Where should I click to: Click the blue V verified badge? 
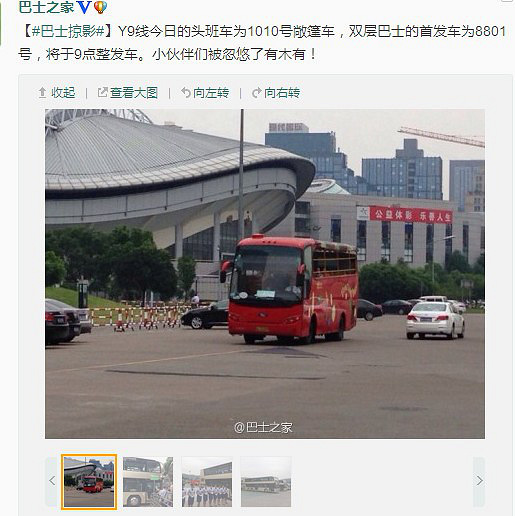click(84, 7)
